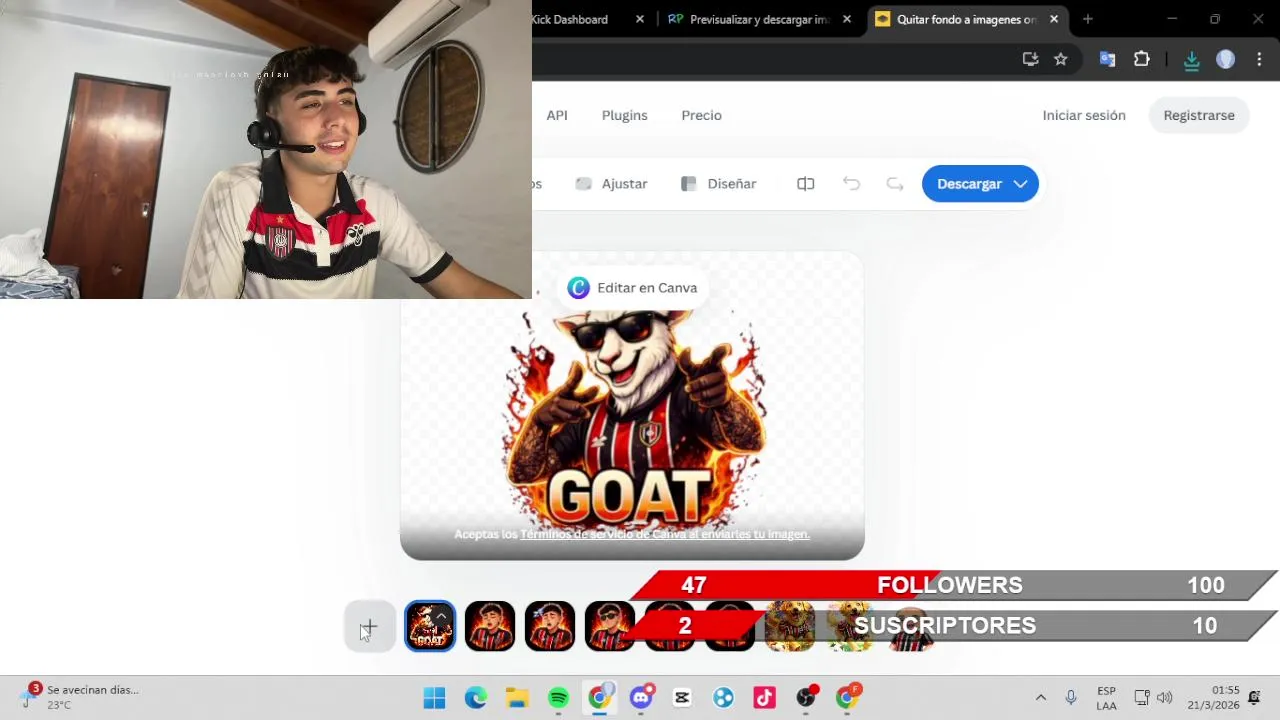
Task: Open Spotify from taskbar
Action: click(558, 697)
